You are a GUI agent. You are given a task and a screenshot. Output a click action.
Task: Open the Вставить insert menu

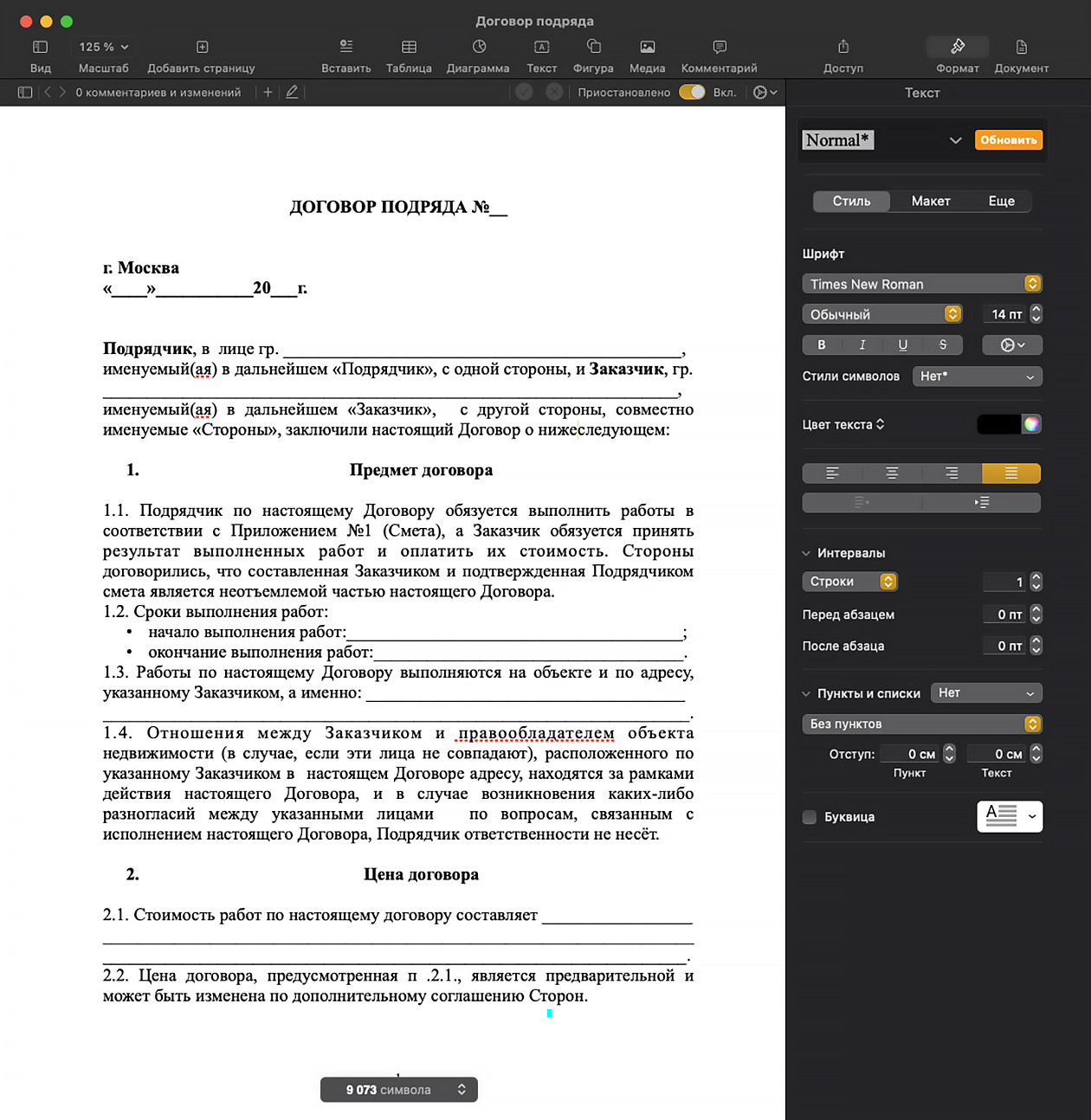pos(346,47)
